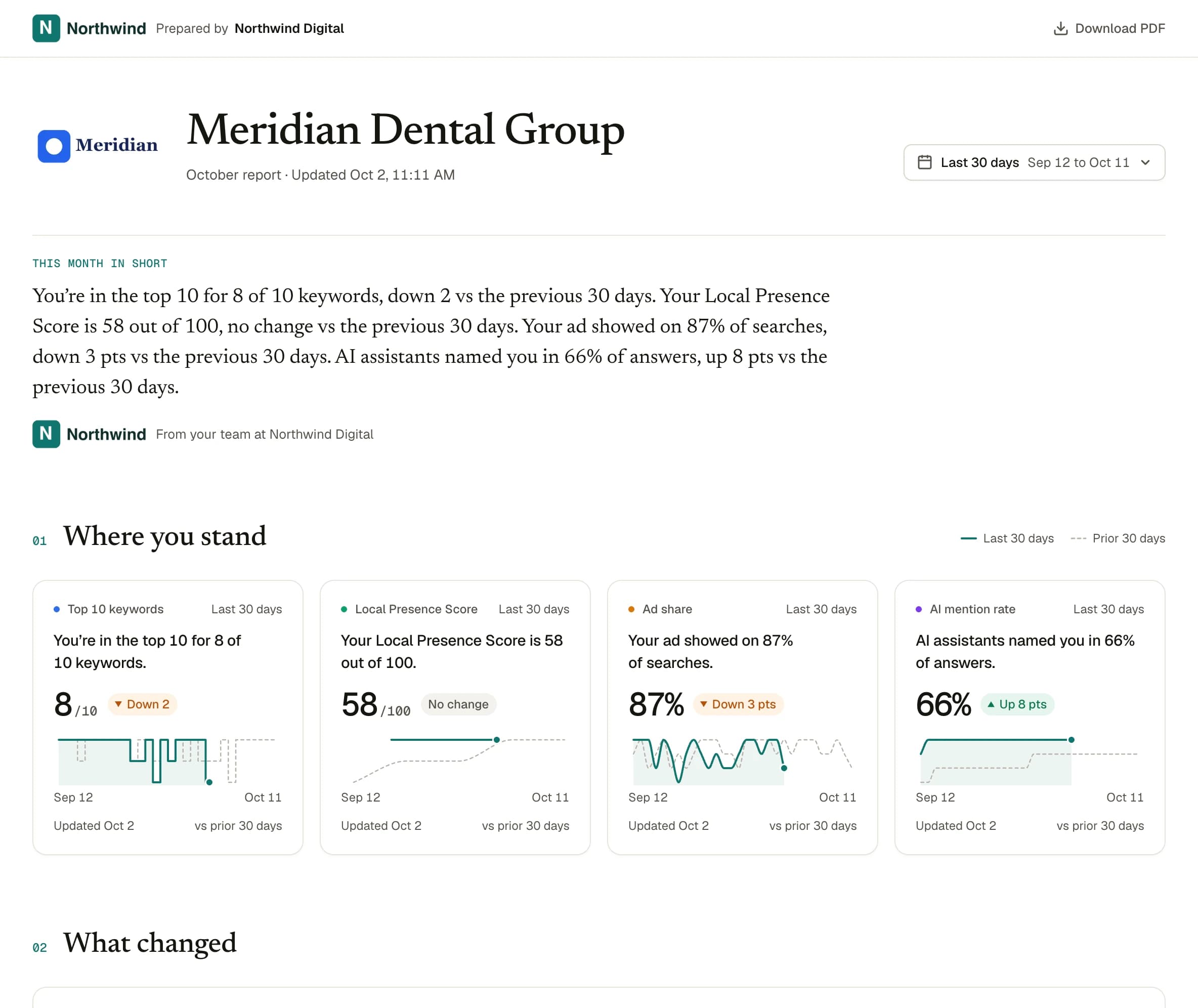This screenshot has width=1198, height=1008.
Task: Click the calendar icon in the date picker
Action: tap(924, 162)
